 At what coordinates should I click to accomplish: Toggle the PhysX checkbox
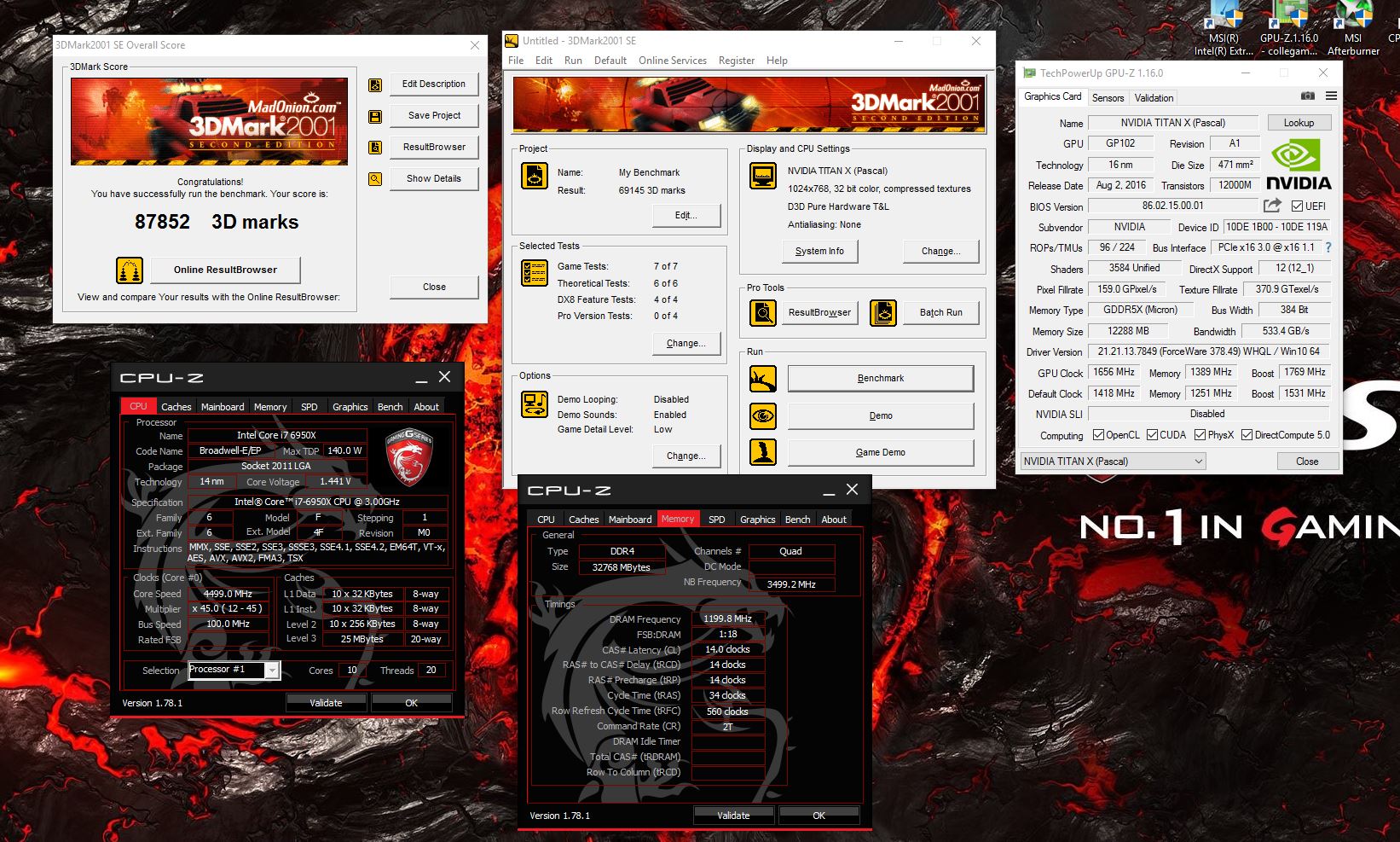(x=1200, y=435)
